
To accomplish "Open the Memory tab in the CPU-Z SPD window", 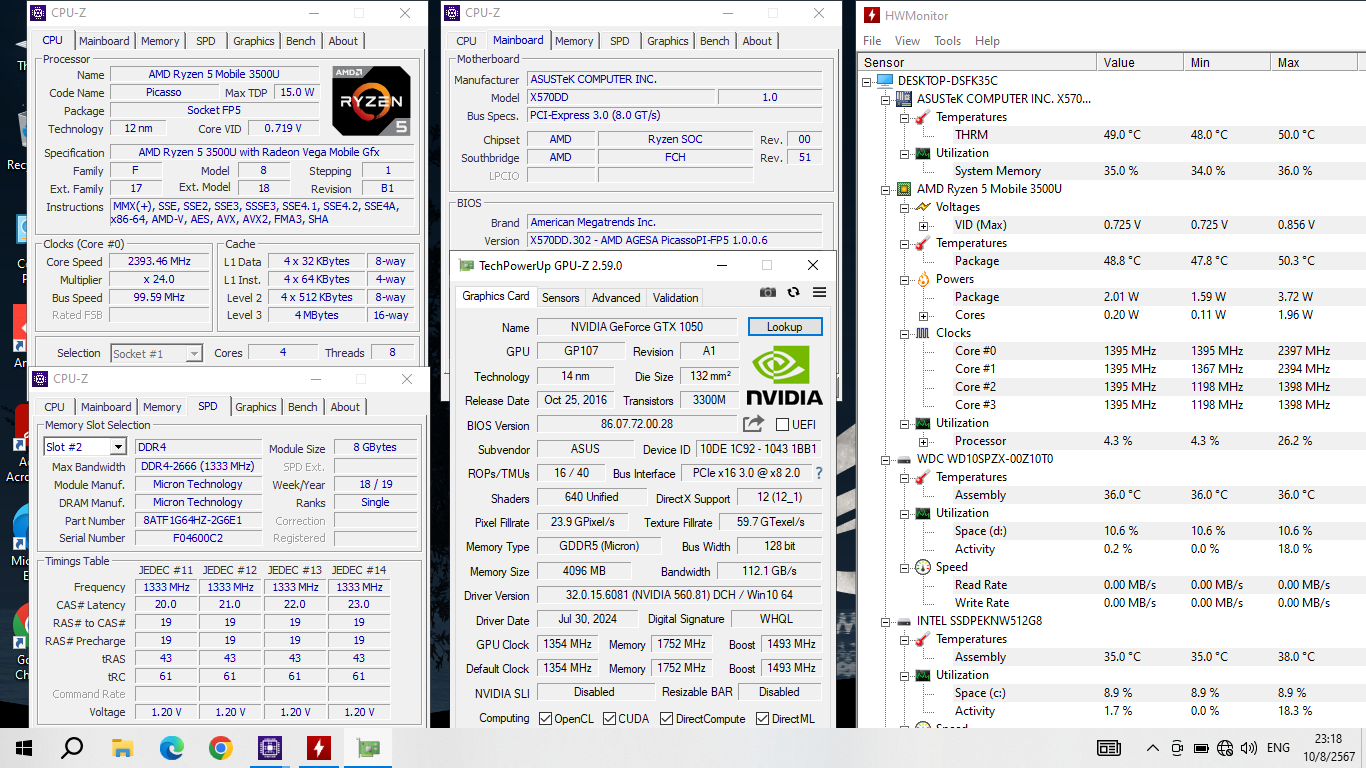I will (162, 407).
